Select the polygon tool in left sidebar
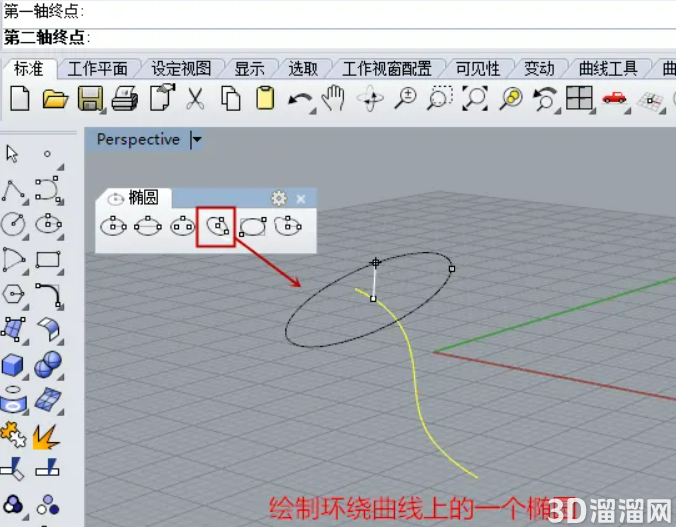This screenshot has height=527, width=676. tap(13, 295)
